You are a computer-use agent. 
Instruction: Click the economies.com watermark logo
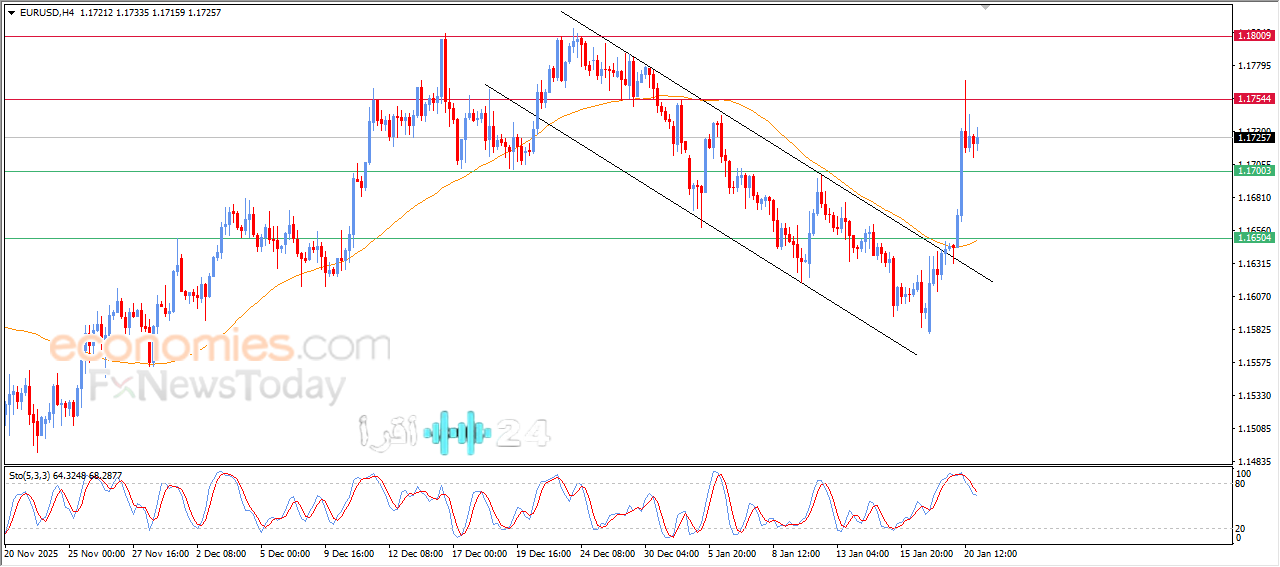coord(220,347)
